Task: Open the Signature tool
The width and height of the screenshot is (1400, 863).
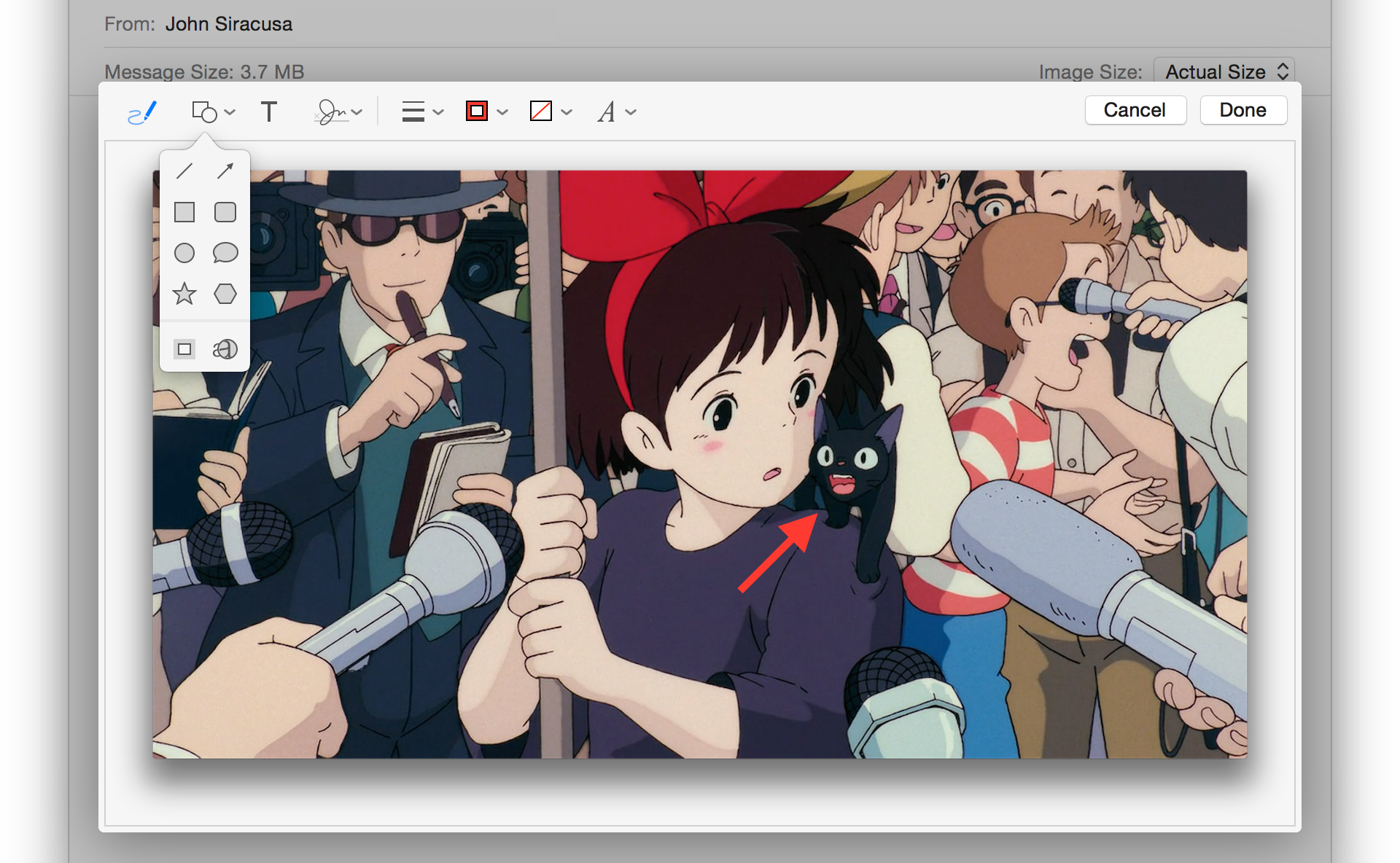Action: (x=330, y=112)
